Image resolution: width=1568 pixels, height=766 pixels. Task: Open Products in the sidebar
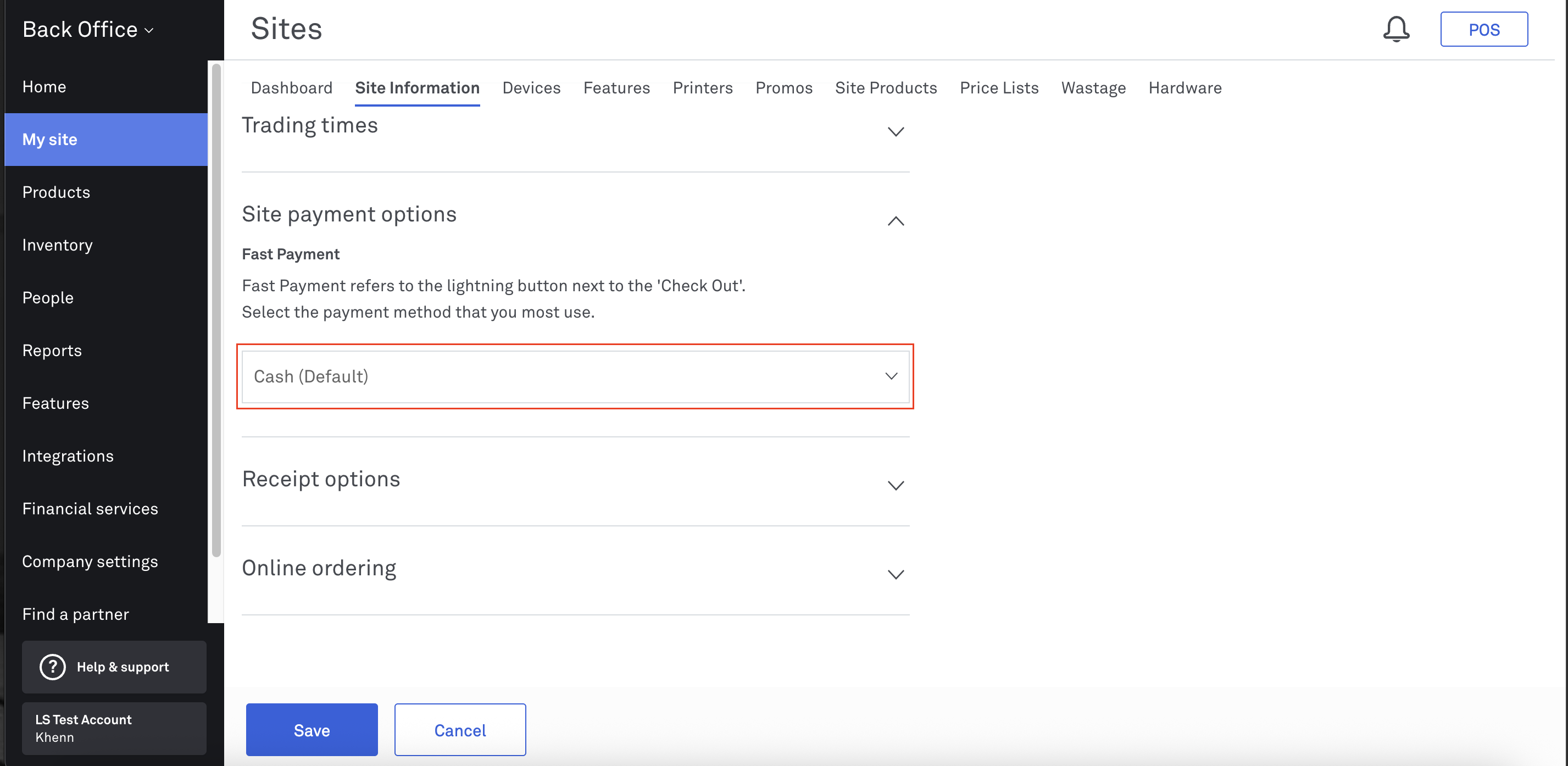coord(106,192)
